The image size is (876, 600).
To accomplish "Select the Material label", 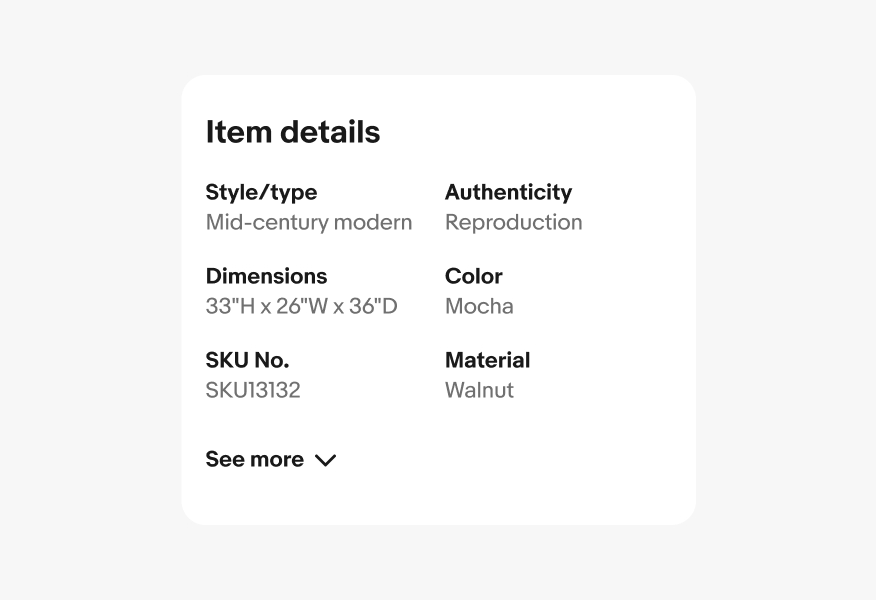I will coord(488,360).
